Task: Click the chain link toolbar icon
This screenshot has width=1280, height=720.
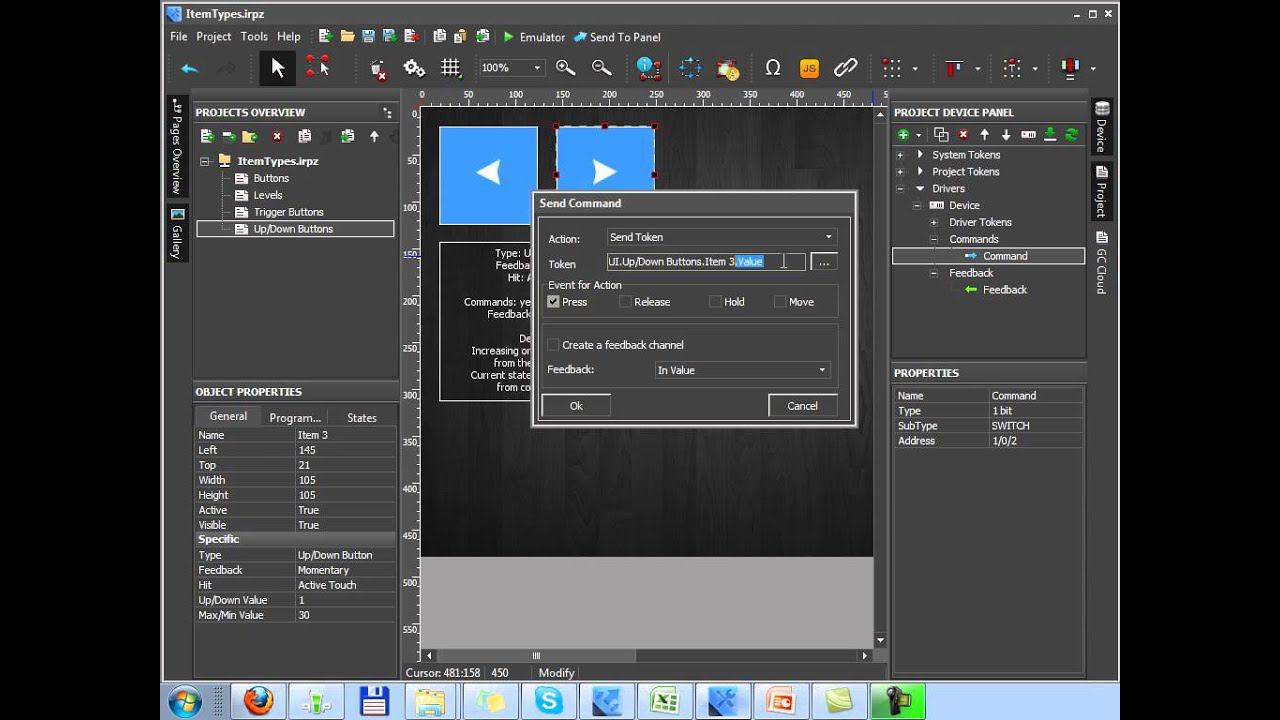Action: [846, 68]
